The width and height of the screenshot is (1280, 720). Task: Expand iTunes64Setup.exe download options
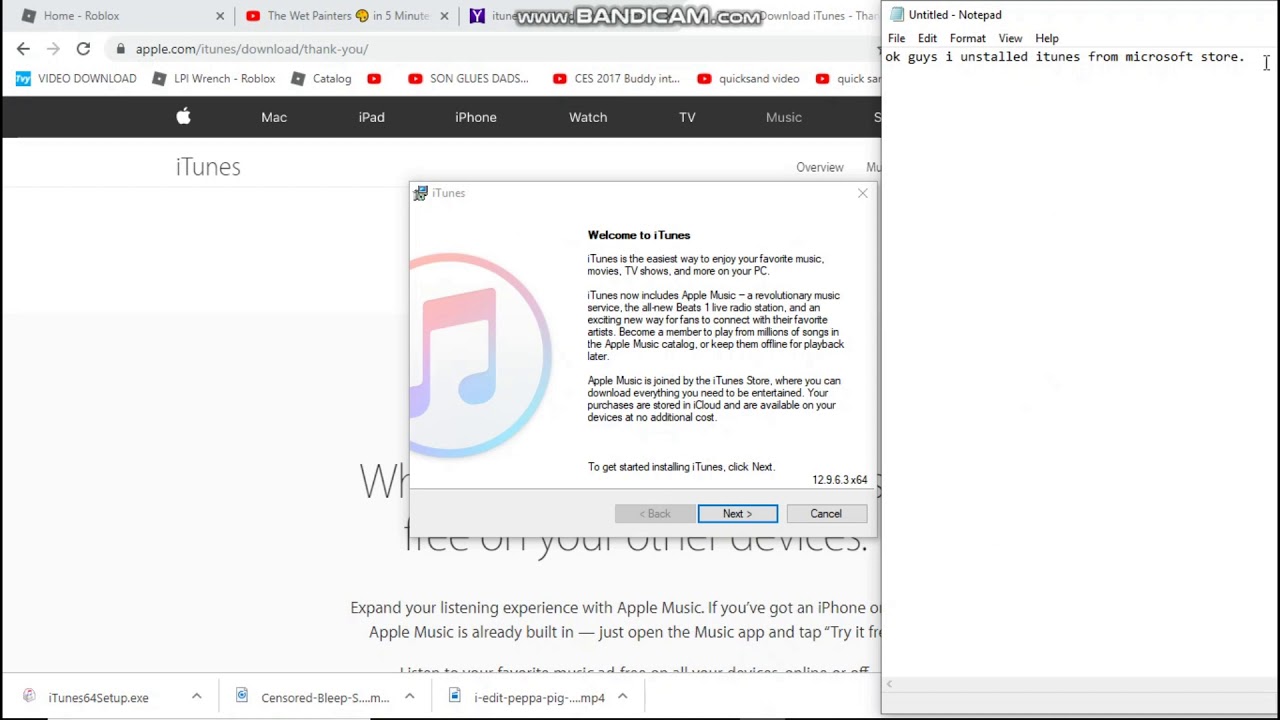(x=196, y=698)
